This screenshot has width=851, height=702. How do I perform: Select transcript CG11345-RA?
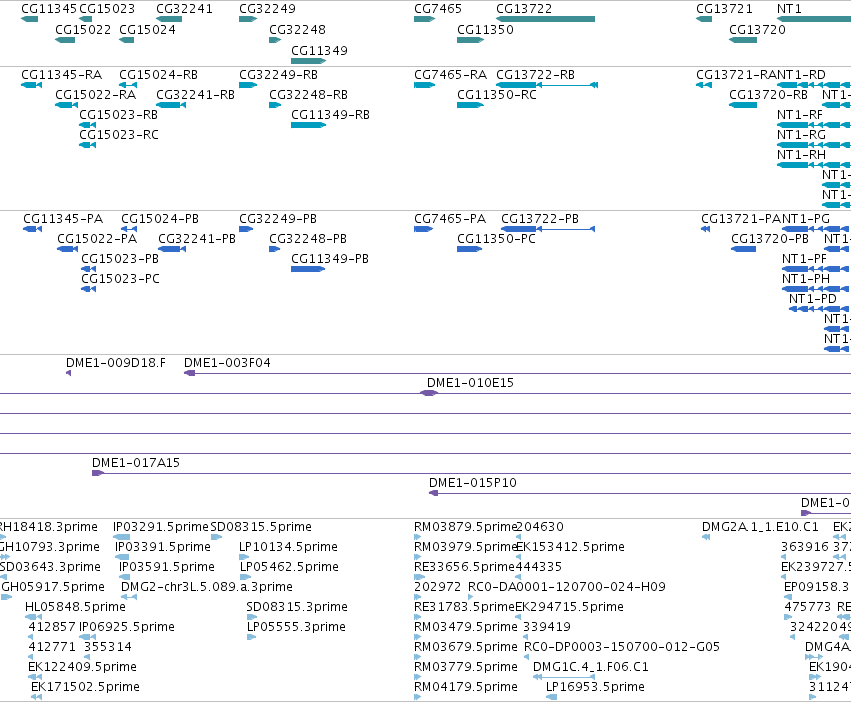[x=31, y=85]
